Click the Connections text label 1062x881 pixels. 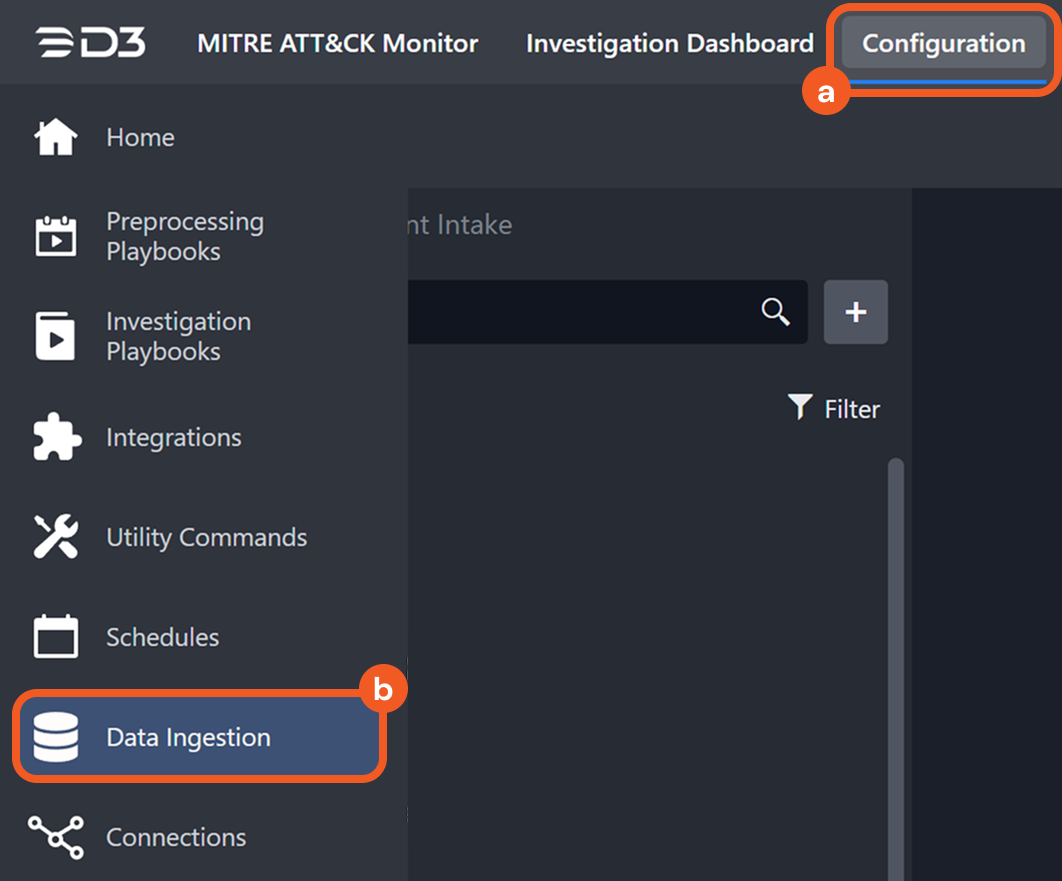[x=176, y=837]
